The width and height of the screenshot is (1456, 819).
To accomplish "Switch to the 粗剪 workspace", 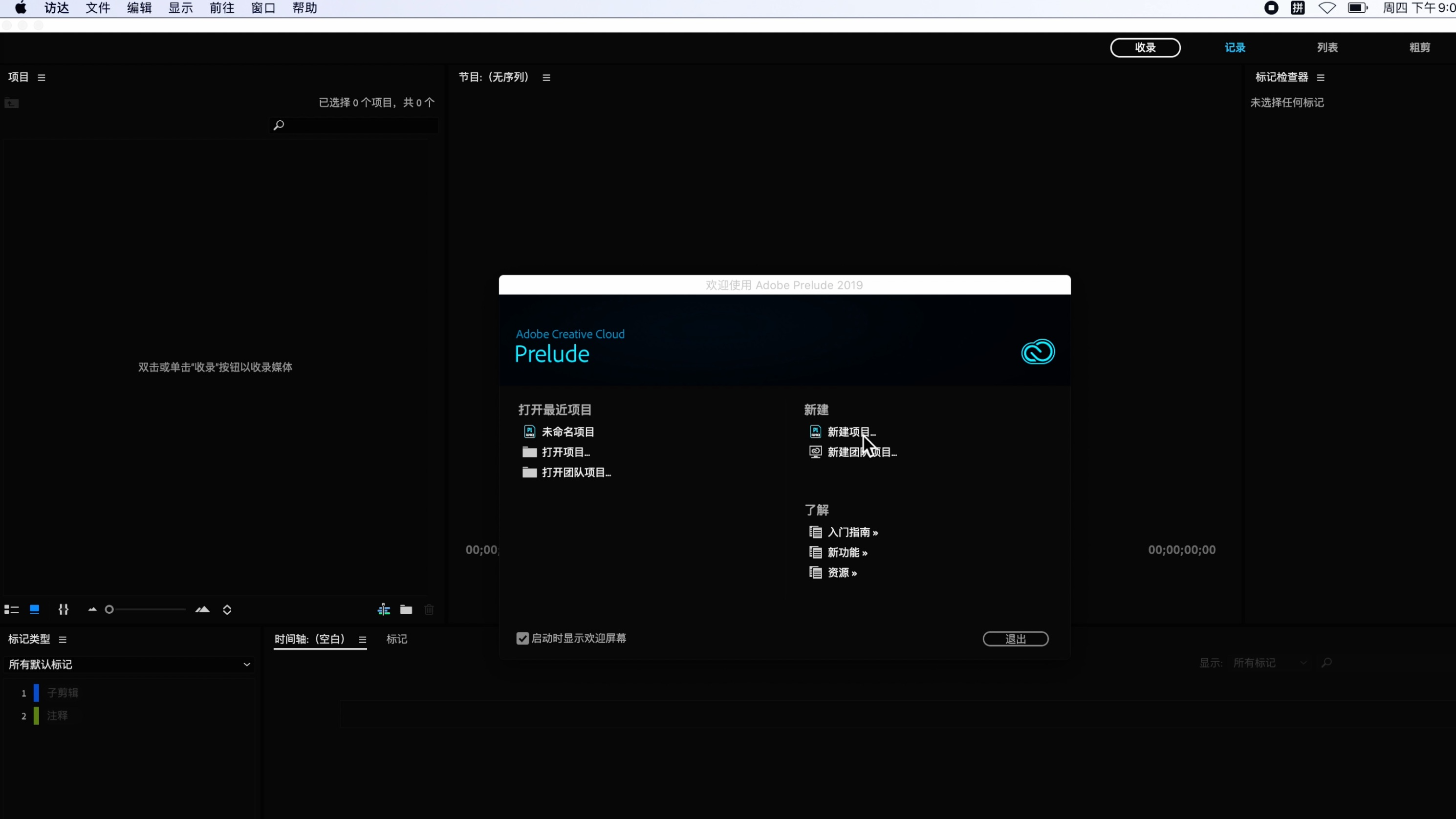I will coord(1419,47).
